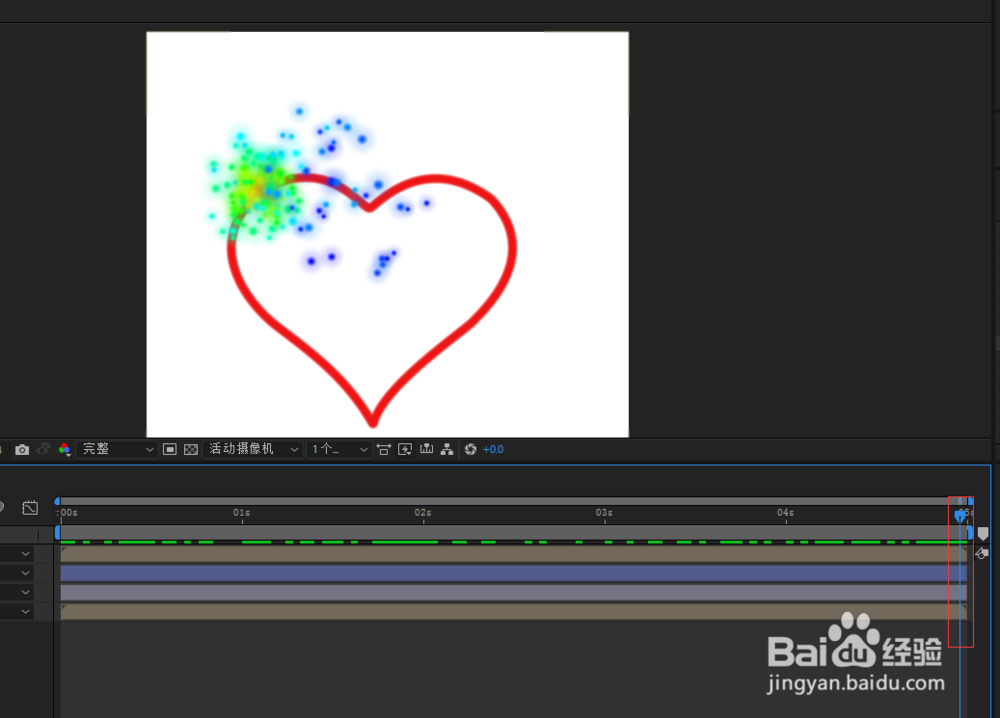The image size is (1000, 718).
Task: Select the bottom tan layer bar
Action: tap(513, 612)
